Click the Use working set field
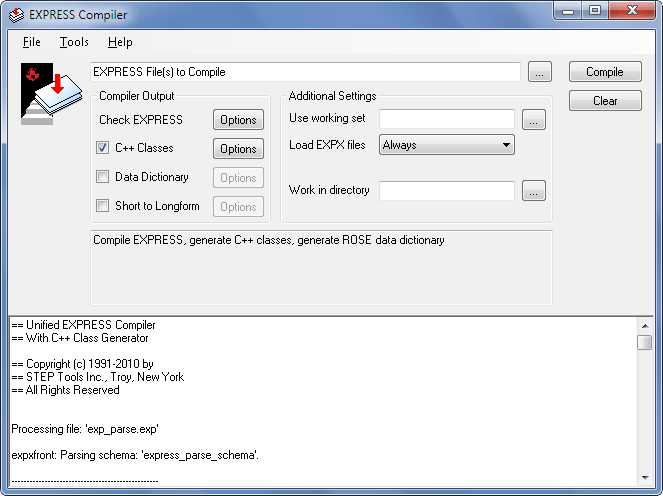This screenshot has width=663, height=496. click(447, 119)
